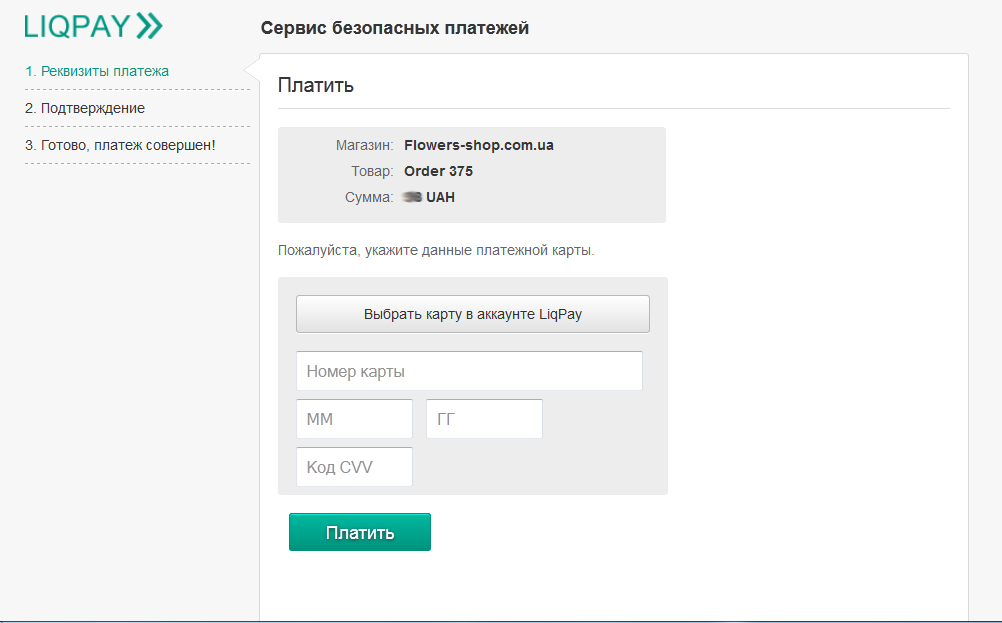Click the Магазин label
This screenshot has width=1002, height=623.
click(x=364, y=145)
